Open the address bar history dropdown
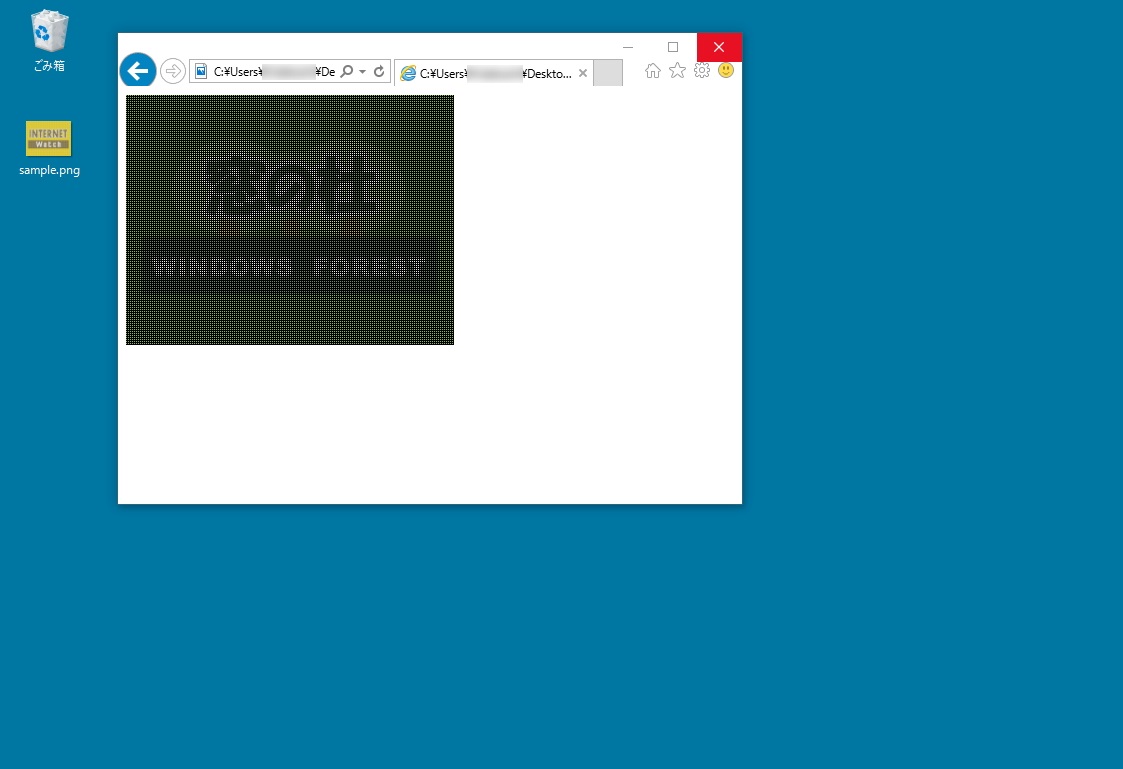Screen dimensions: 1123x769 [362, 71]
